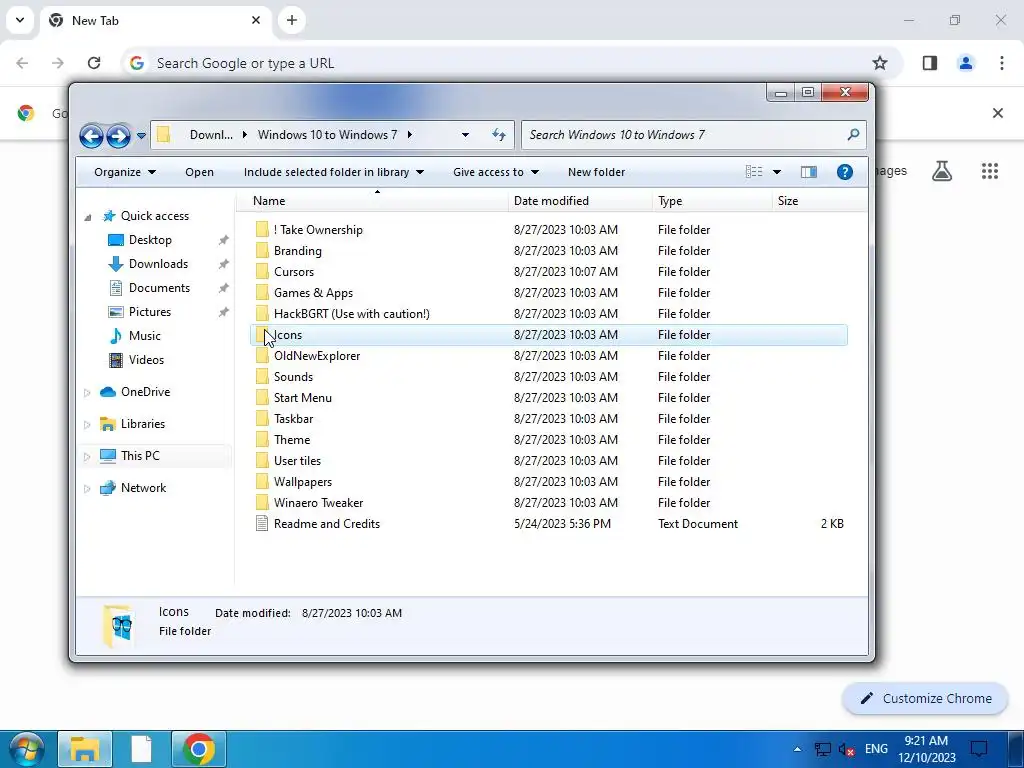Change view with the view icon
Viewport: 1024px width, 768px height.
click(x=754, y=172)
